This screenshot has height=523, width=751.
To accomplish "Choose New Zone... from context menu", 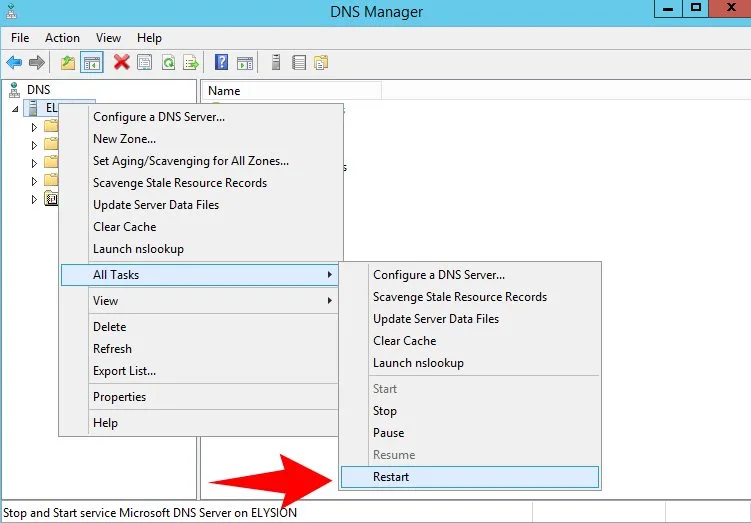I will coord(124,139).
